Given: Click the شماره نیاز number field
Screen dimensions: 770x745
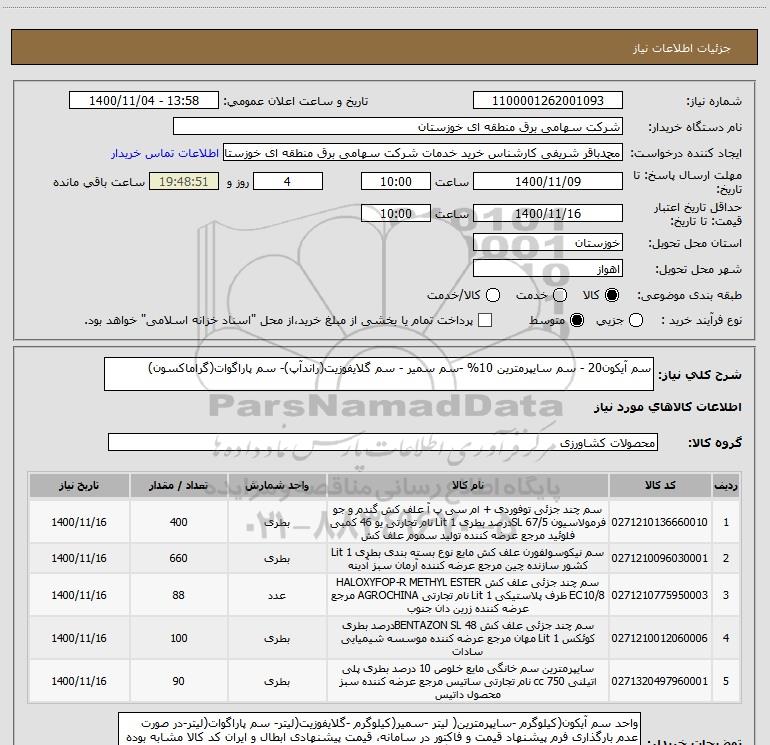Looking at the screenshot, I should click(546, 101).
